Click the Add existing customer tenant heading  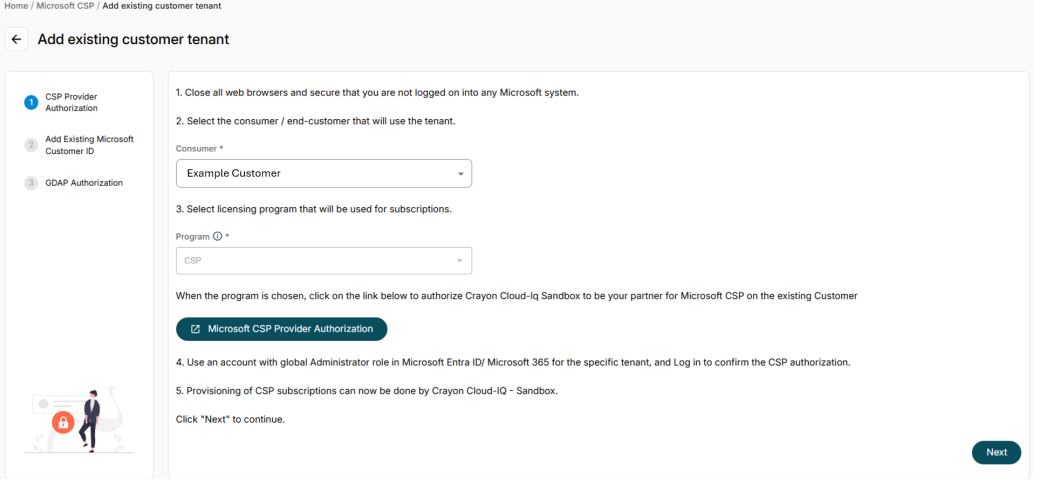coord(133,40)
